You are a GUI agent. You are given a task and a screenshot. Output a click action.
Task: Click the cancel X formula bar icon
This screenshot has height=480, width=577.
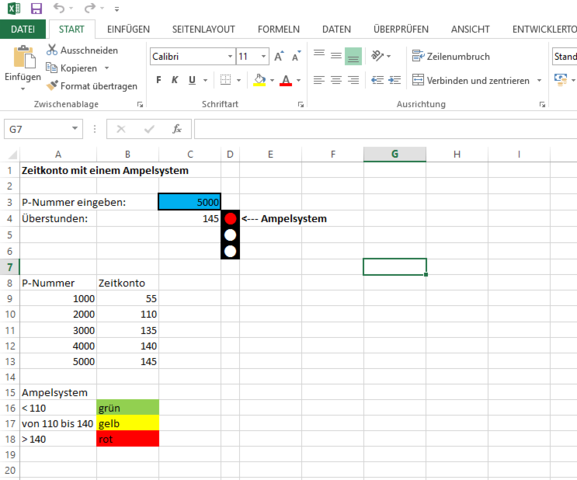(x=121, y=129)
